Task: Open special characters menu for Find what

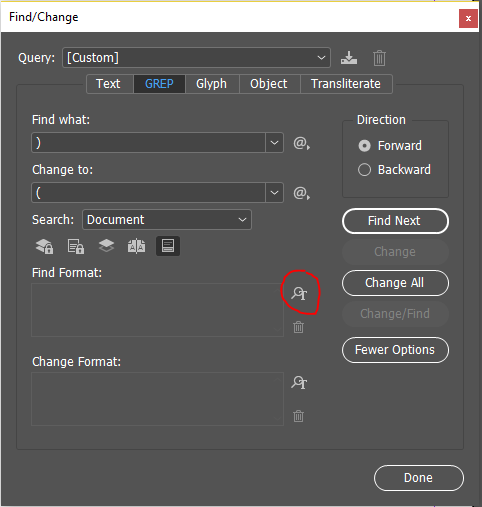Action: pyautogui.click(x=301, y=143)
